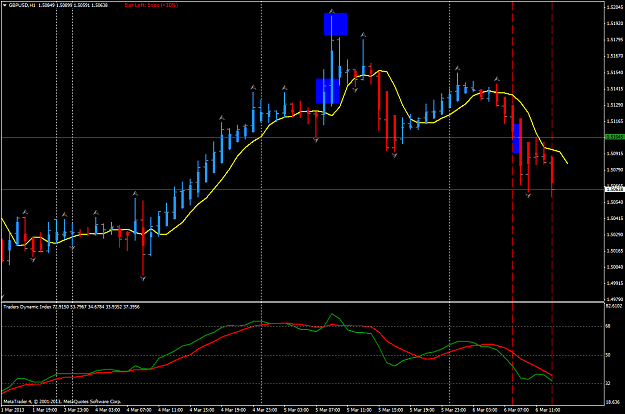625x414 pixels.
Task: Click the 4 Mar 11:00 time axis label
Action: tap(170, 410)
